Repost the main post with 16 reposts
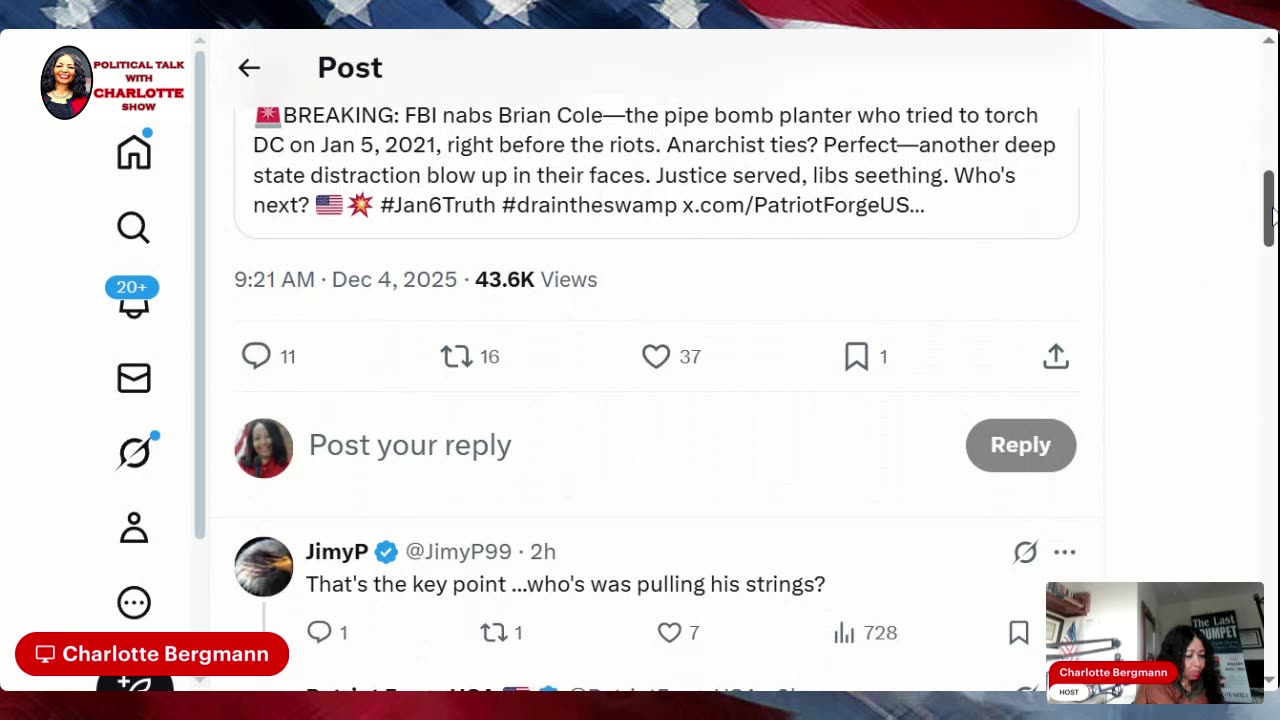Image resolution: width=1280 pixels, height=720 pixels. (457, 356)
